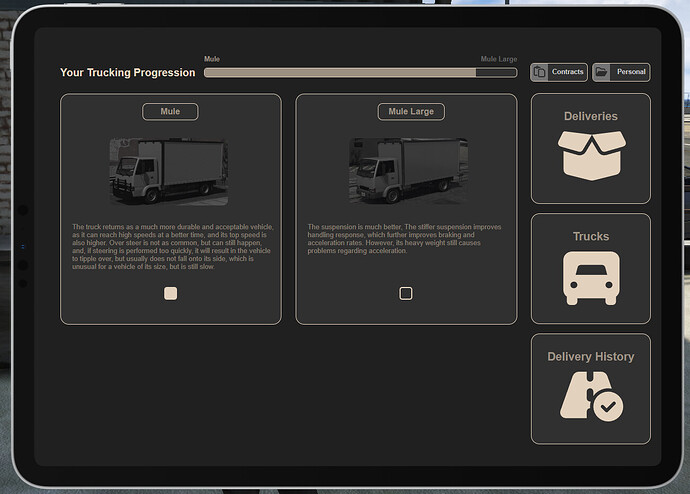This screenshot has width=690, height=494.
Task: Click the Mule name label button
Action: click(170, 112)
